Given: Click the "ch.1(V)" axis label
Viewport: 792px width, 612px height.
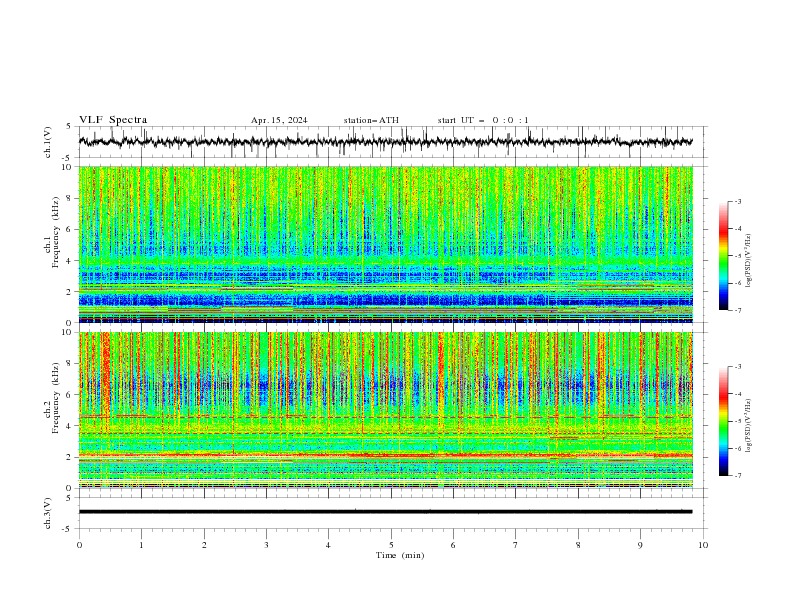Looking at the screenshot, I should (x=48, y=142).
